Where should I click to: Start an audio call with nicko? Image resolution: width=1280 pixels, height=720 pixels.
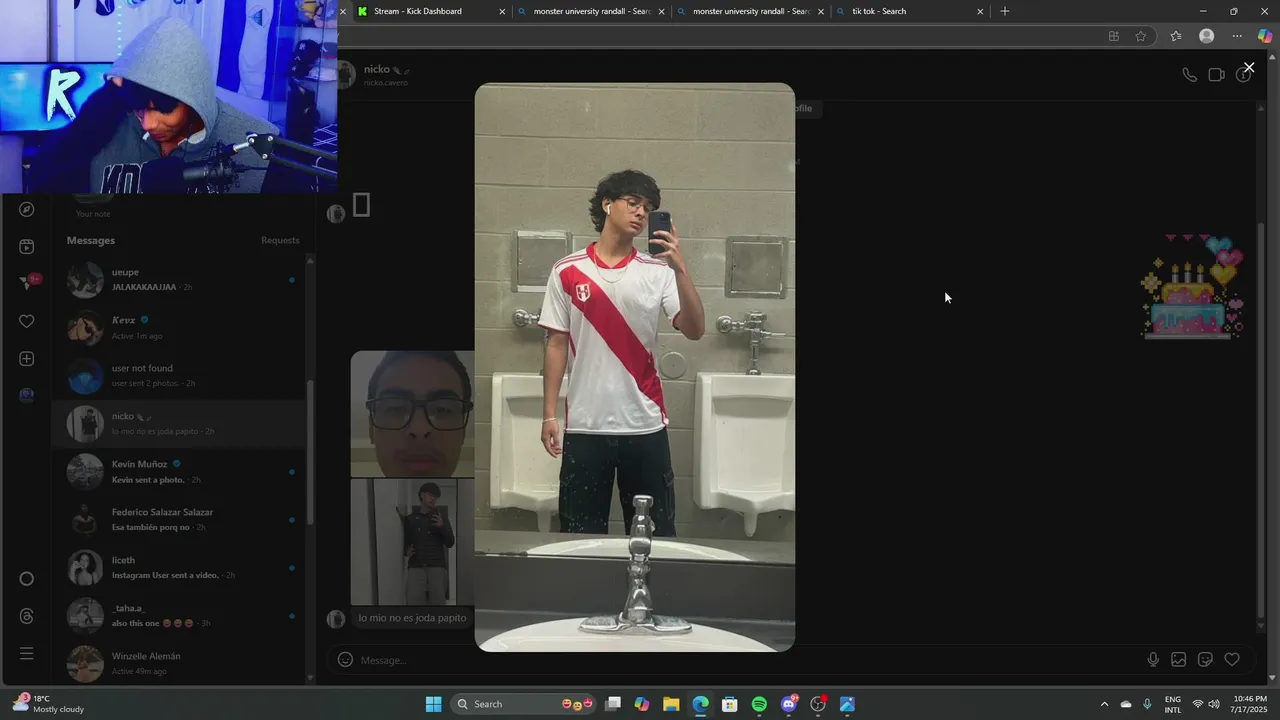tap(1189, 75)
